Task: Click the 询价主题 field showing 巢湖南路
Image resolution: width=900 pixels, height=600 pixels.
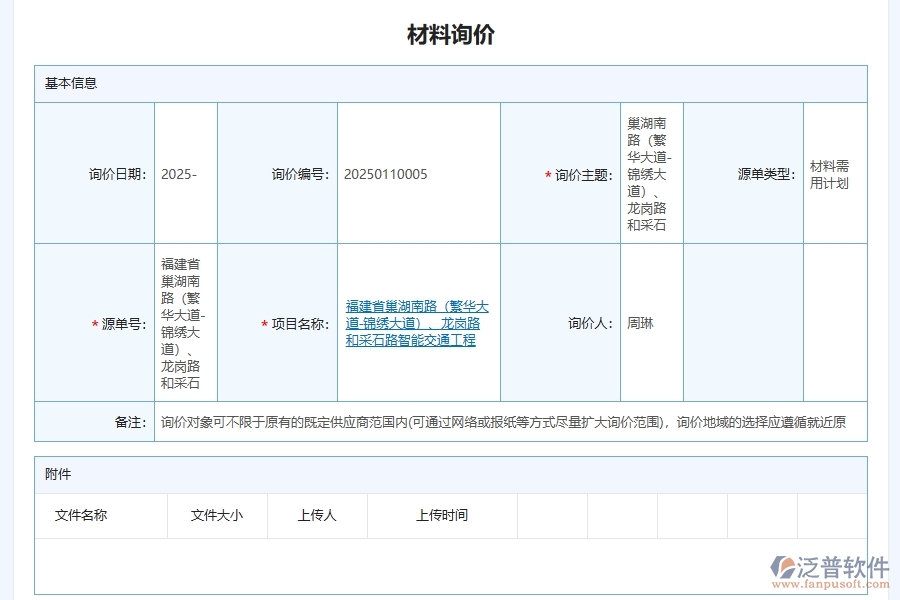Action: 649,172
